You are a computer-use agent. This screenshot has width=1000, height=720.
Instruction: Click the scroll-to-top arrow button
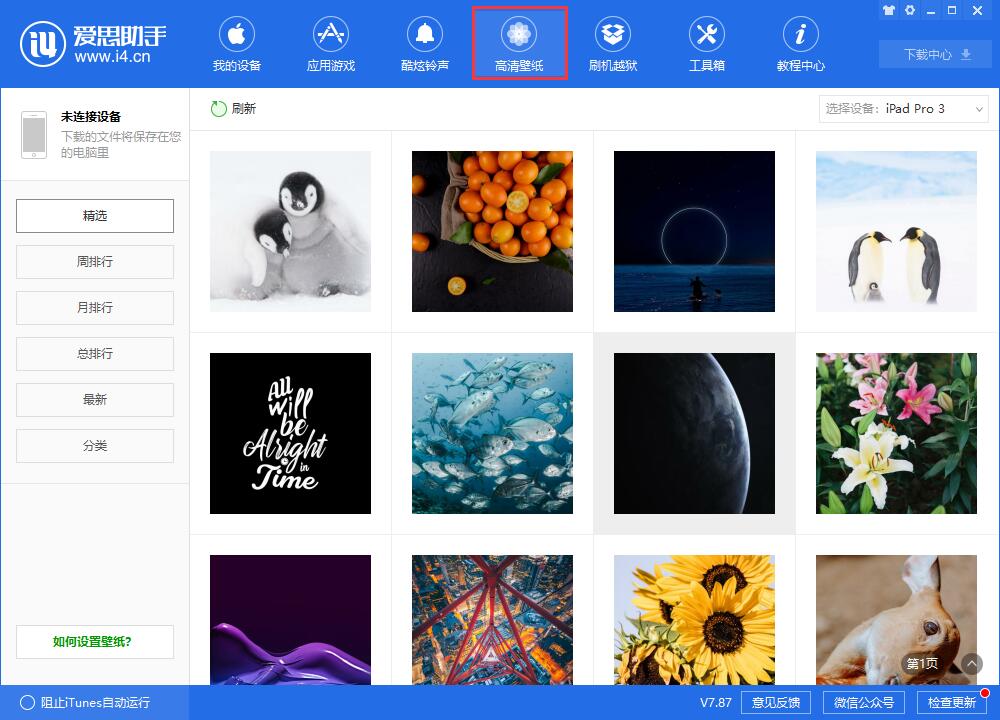972,663
